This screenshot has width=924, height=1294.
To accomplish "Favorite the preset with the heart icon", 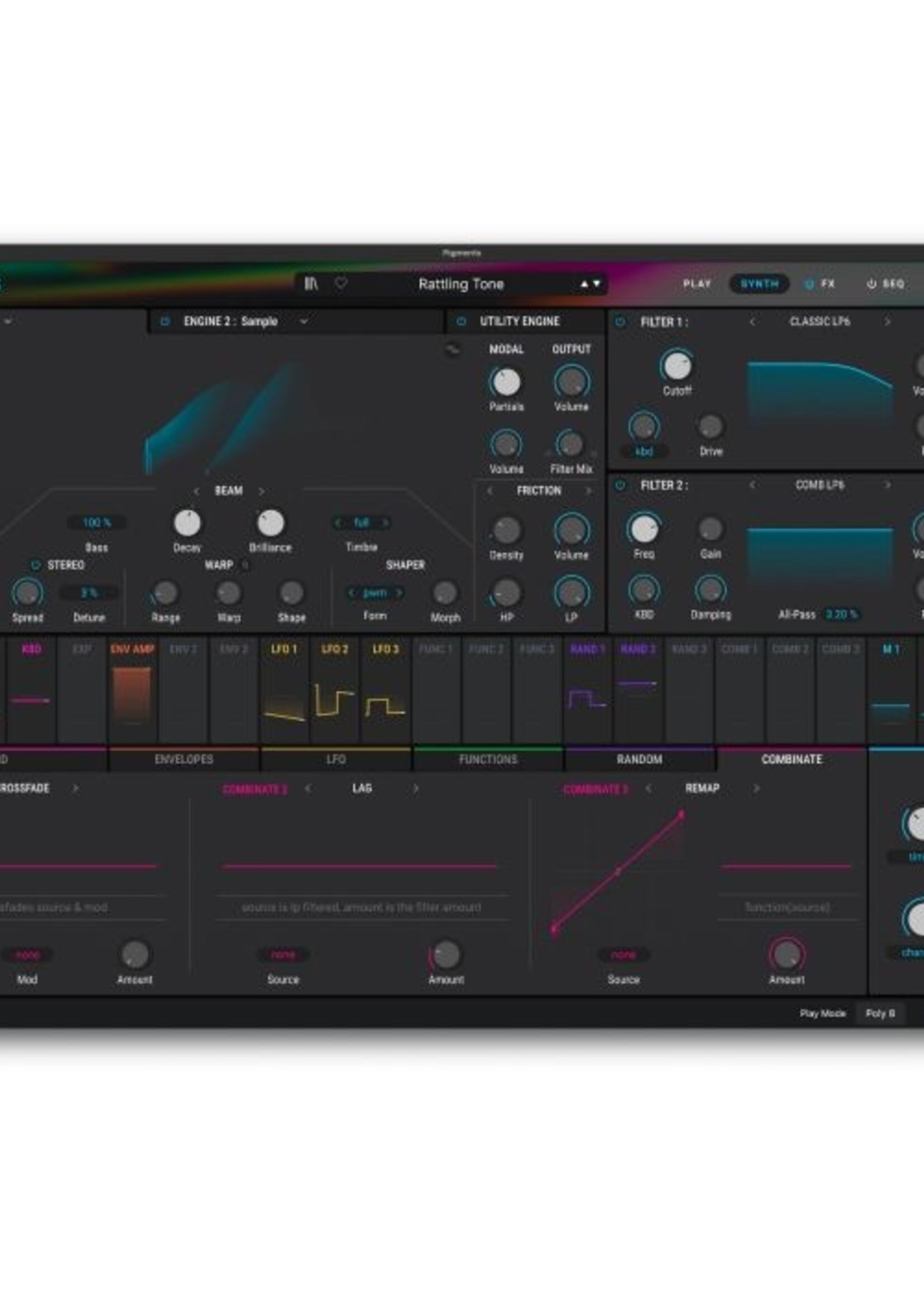I will [340, 283].
